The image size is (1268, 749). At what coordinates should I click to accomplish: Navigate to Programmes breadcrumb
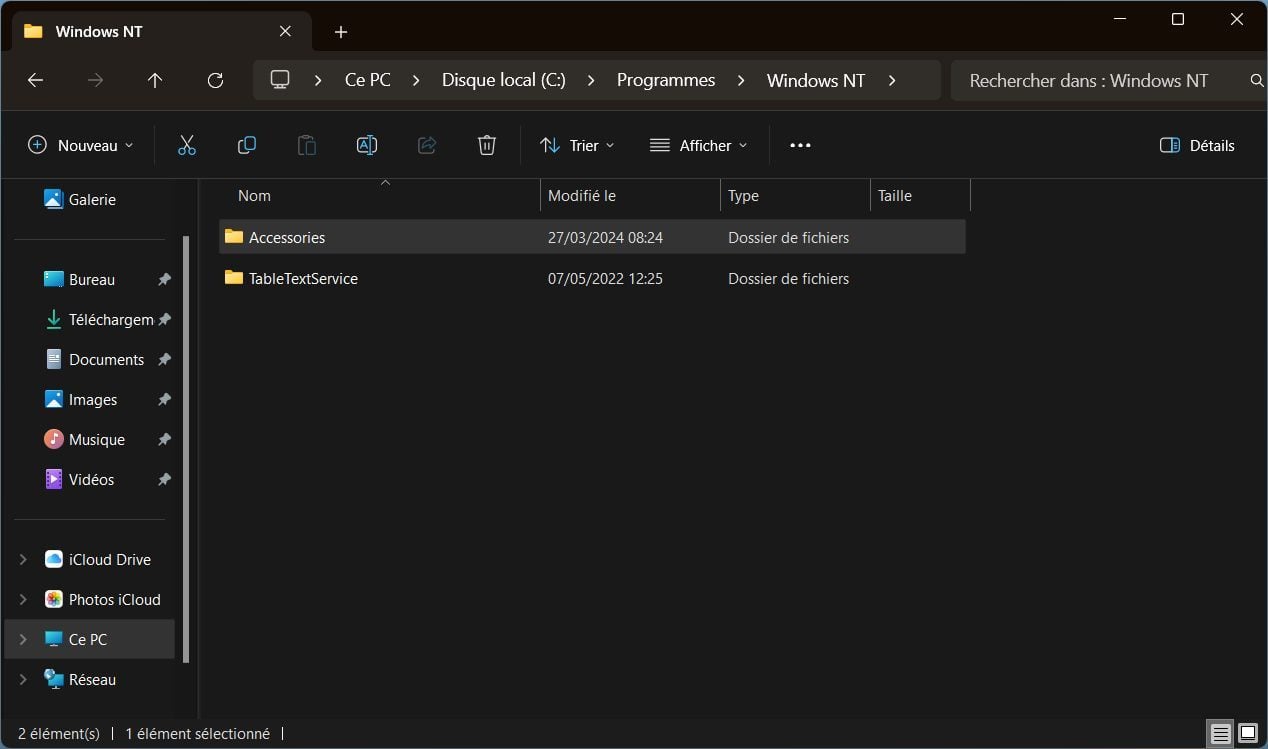coord(666,80)
